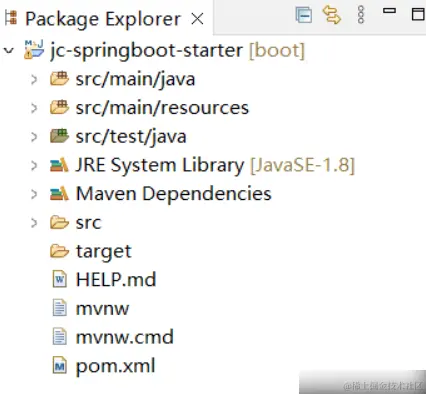This screenshot has width=426, height=394.
Task: Select the src/test/java label
Action: [x=131, y=137]
